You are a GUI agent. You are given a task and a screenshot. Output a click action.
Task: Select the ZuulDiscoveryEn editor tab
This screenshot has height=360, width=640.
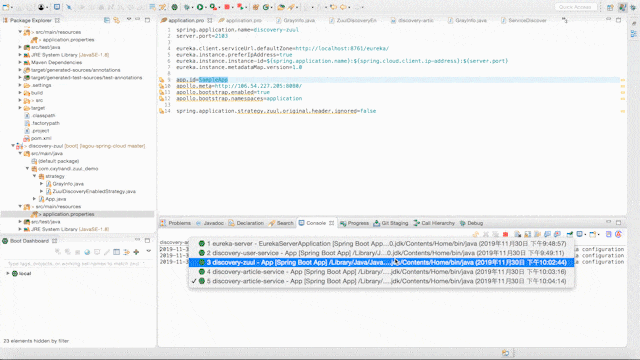click(x=353, y=20)
